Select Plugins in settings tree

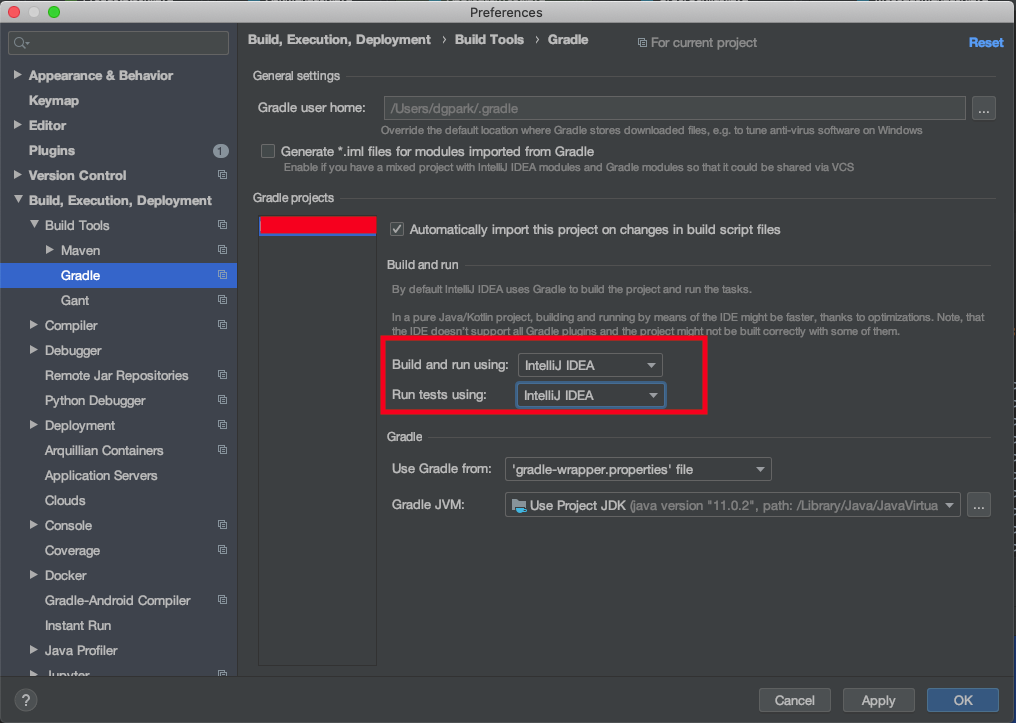coord(52,150)
